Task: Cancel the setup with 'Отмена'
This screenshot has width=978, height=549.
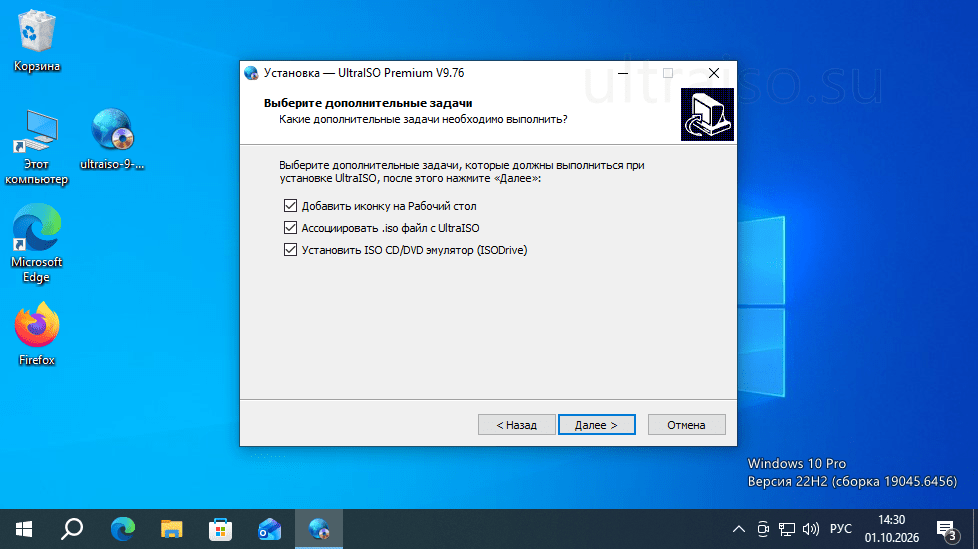Action: click(x=686, y=425)
